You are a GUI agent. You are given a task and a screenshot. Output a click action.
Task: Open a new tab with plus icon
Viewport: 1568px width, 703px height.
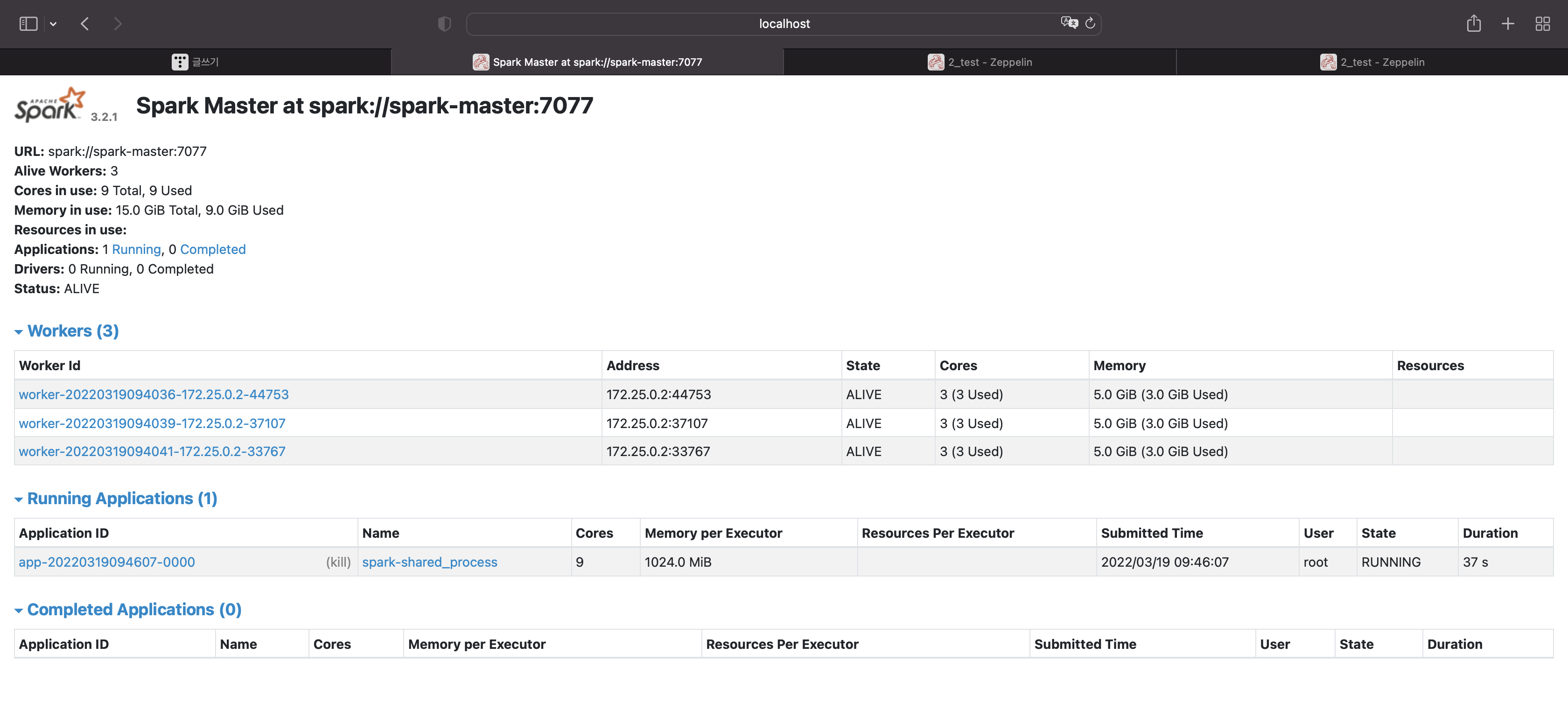coord(1508,24)
